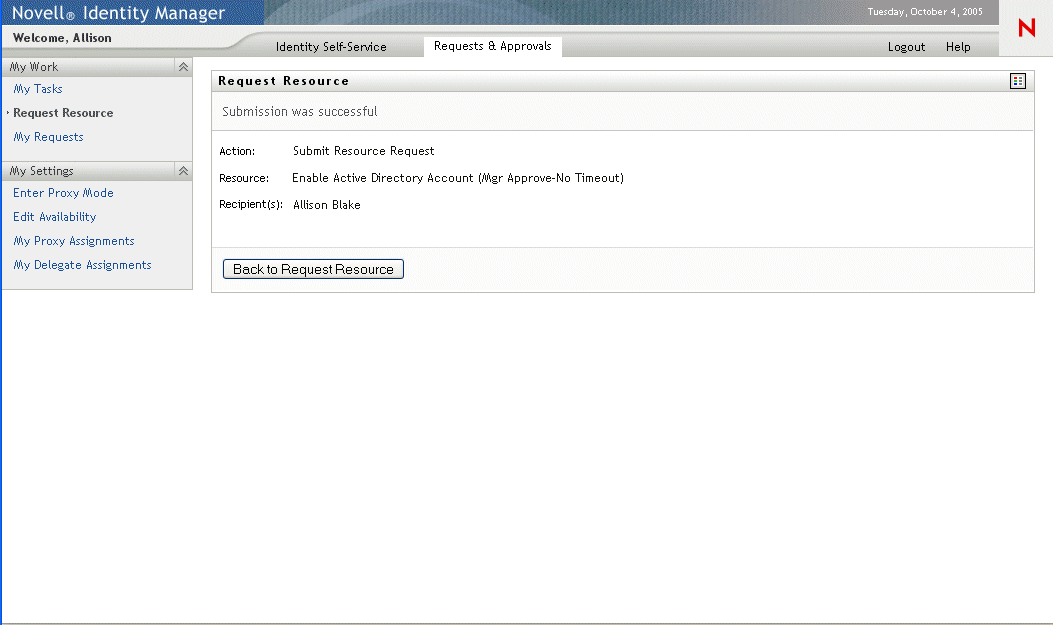Click the Request Resource panel heading
The width and height of the screenshot is (1053, 625).
click(283, 81)
